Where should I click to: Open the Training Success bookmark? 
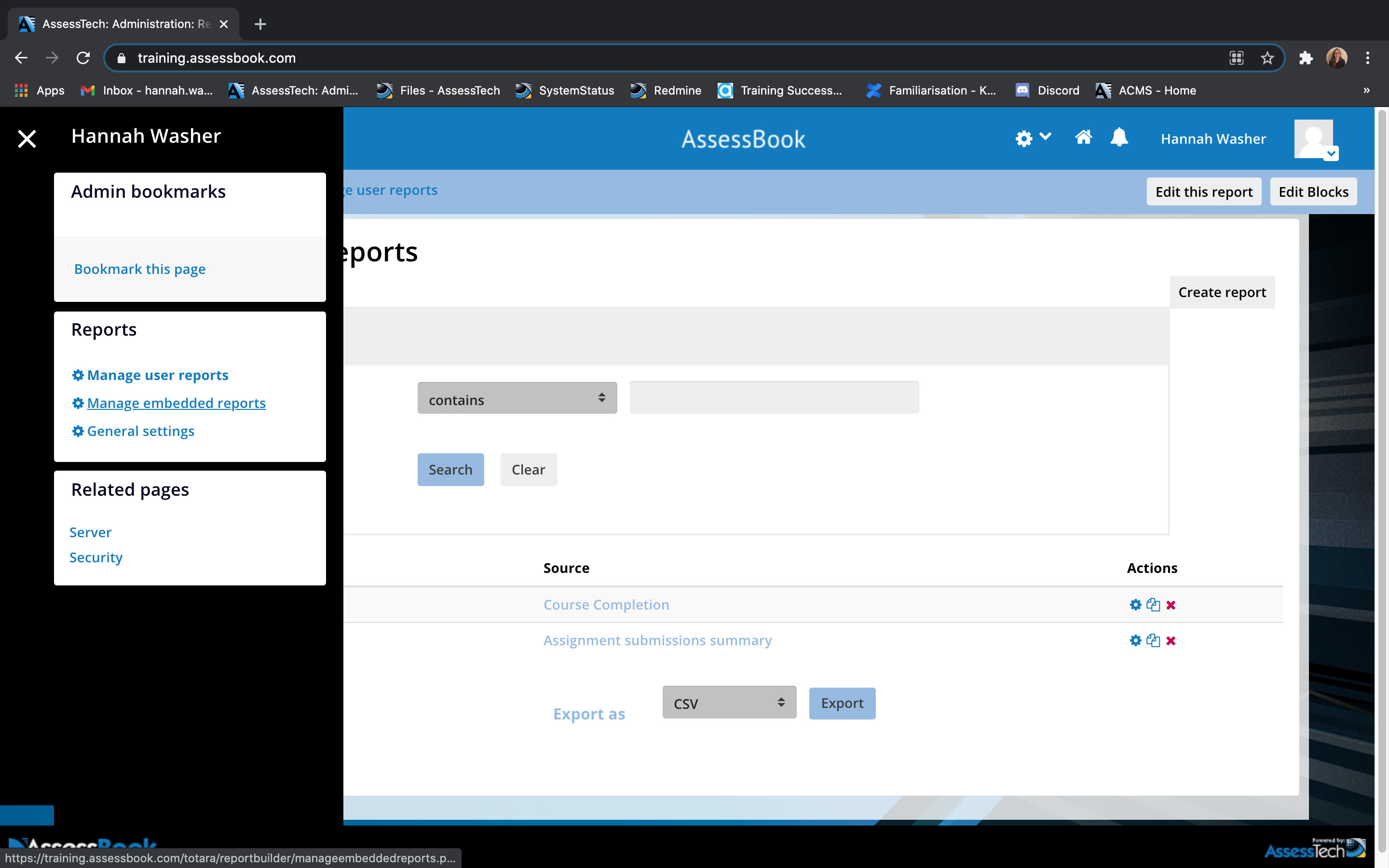pyautogui.click(x=781, y=90)
